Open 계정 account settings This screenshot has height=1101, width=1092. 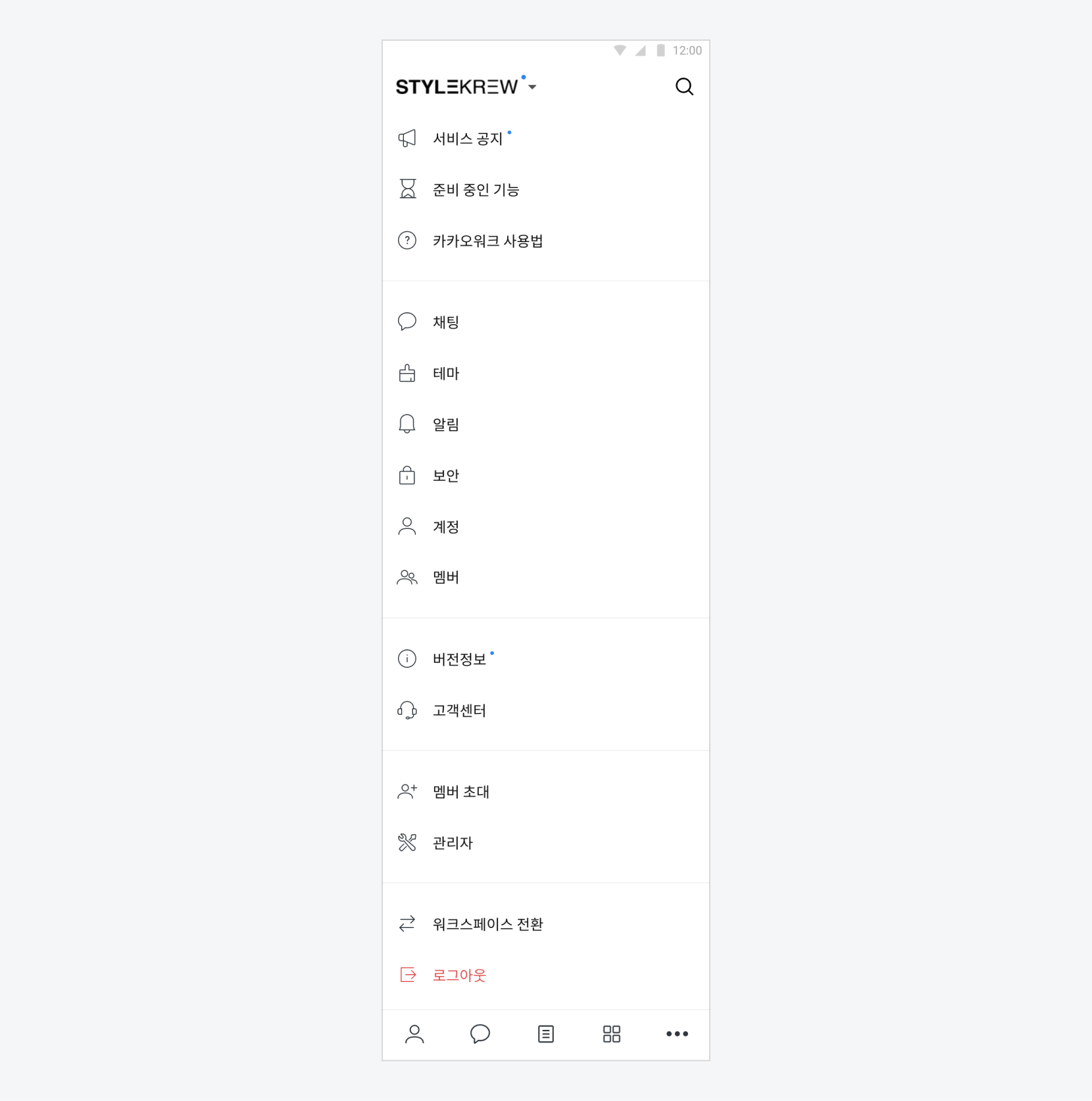pyautogui.click(x=445, y=527)
